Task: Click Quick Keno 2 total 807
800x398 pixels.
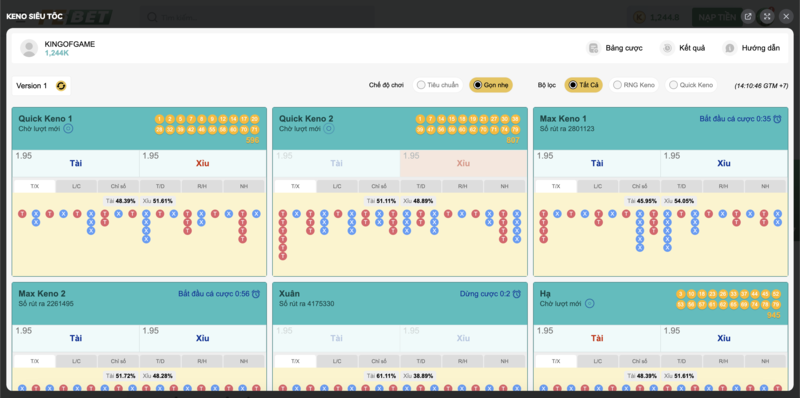Action: (x=513, y=140)
